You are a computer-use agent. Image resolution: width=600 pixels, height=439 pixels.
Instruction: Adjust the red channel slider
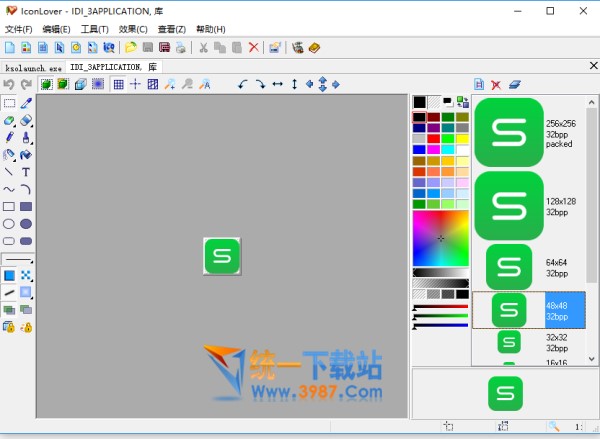[441, 307]
